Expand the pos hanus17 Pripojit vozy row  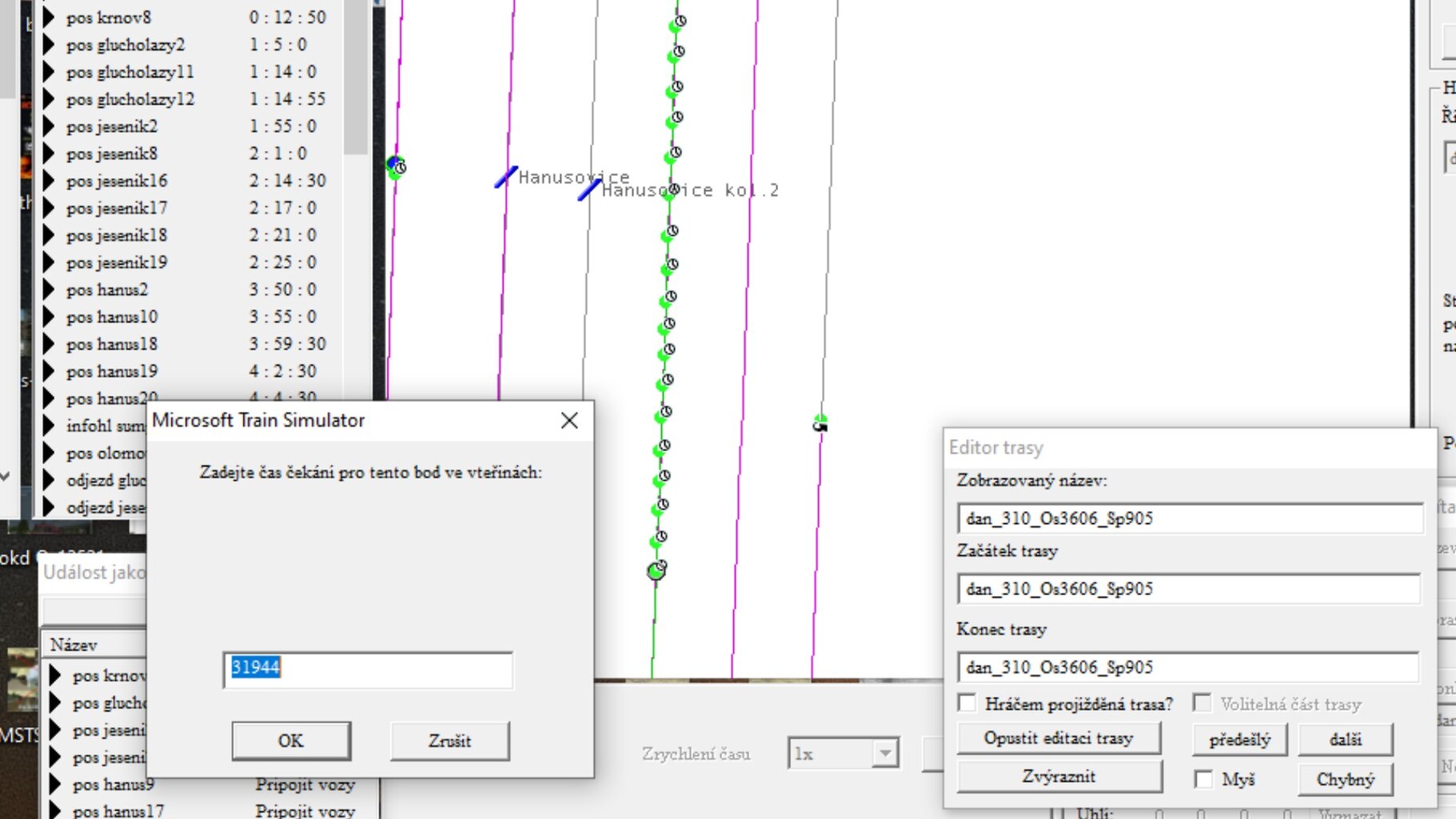[x=56, y=810]
